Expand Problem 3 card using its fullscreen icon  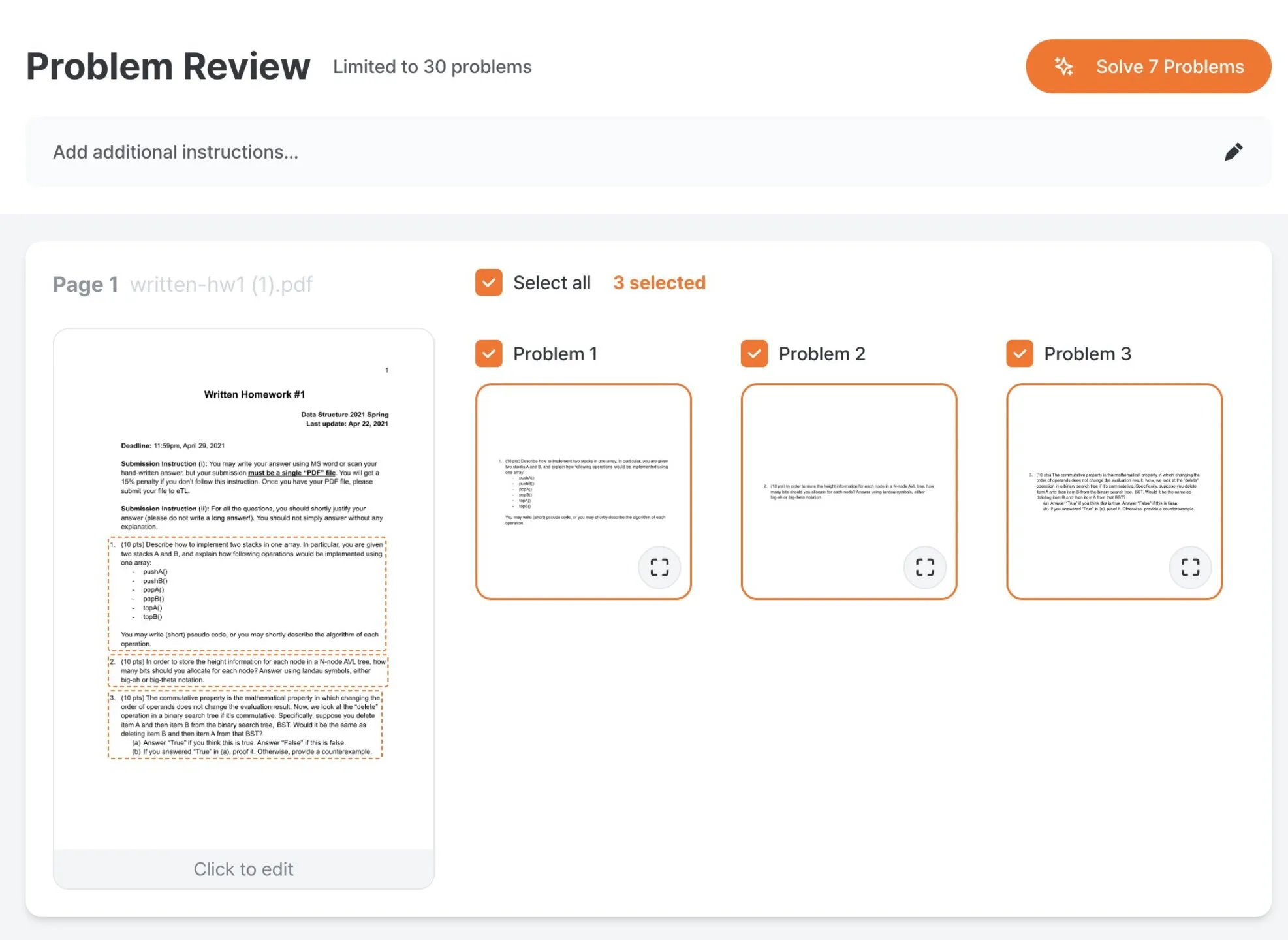pos(1191,567)
